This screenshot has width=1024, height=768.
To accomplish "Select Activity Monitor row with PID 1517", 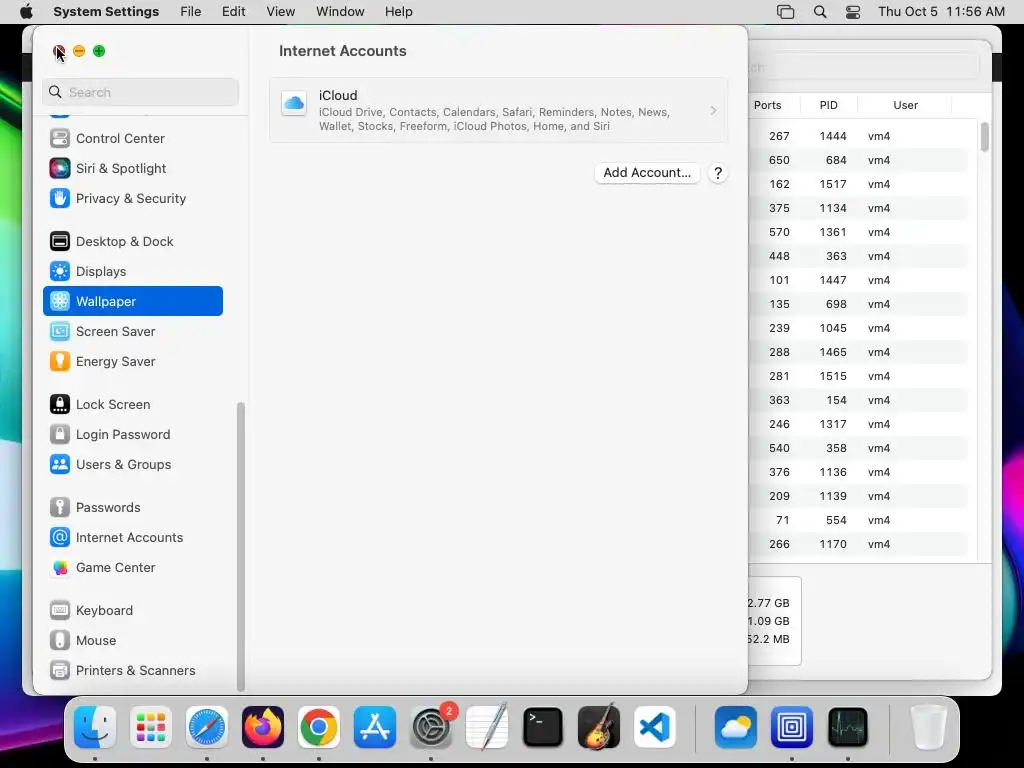I will coord(858,184).
